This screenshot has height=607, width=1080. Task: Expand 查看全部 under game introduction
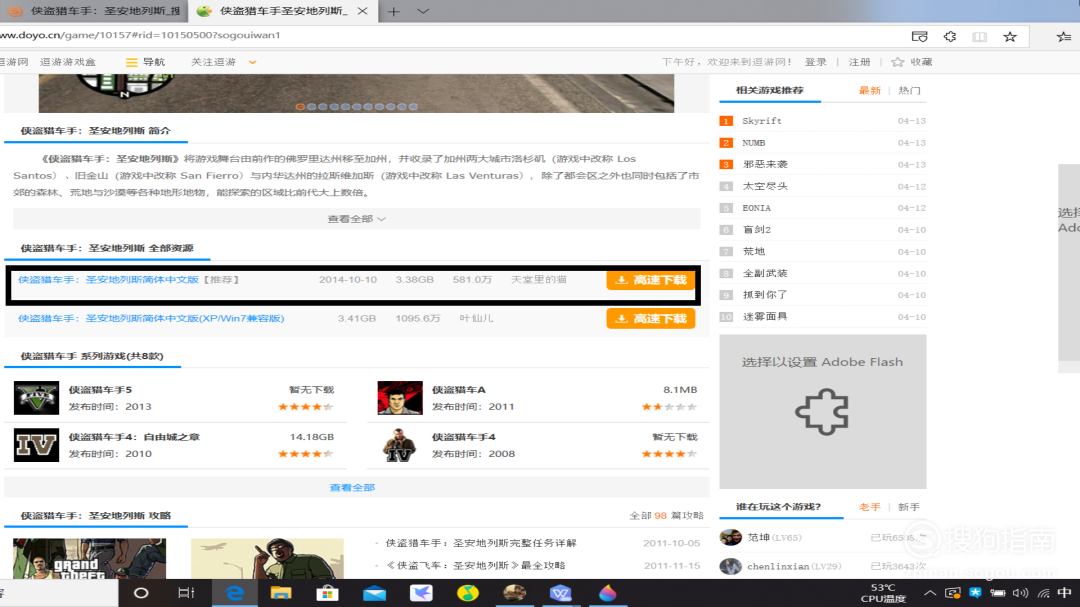(x=356, y=219)
